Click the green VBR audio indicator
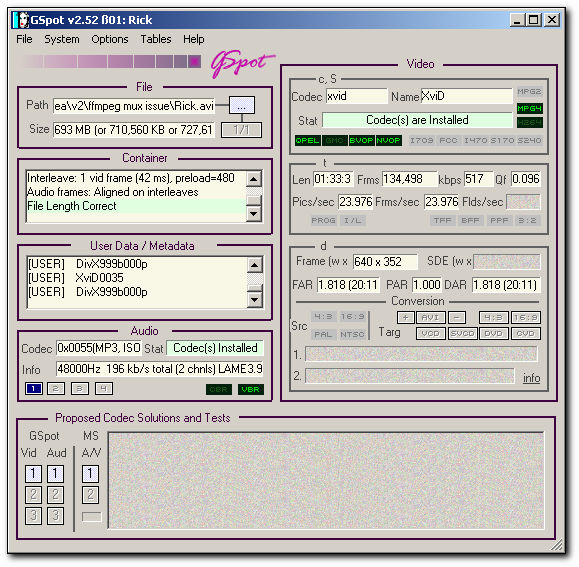579x567 pixels. tap(250, 389)
